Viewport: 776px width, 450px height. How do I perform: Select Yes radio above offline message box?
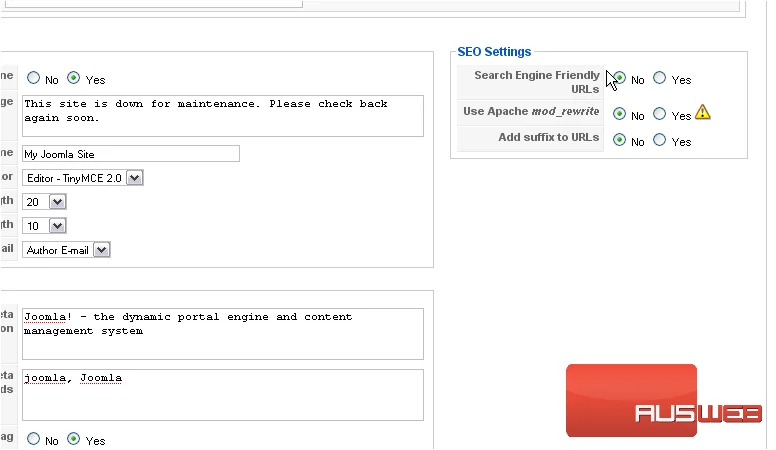click(x=73, y=78)
